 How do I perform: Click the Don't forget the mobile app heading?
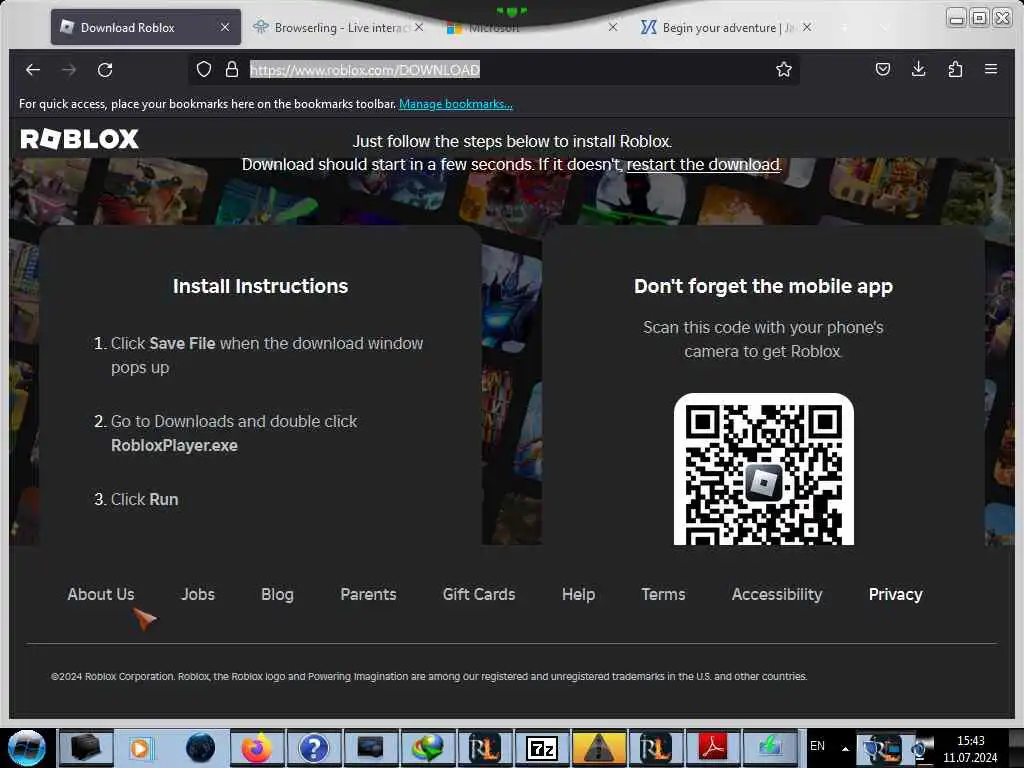763,286
